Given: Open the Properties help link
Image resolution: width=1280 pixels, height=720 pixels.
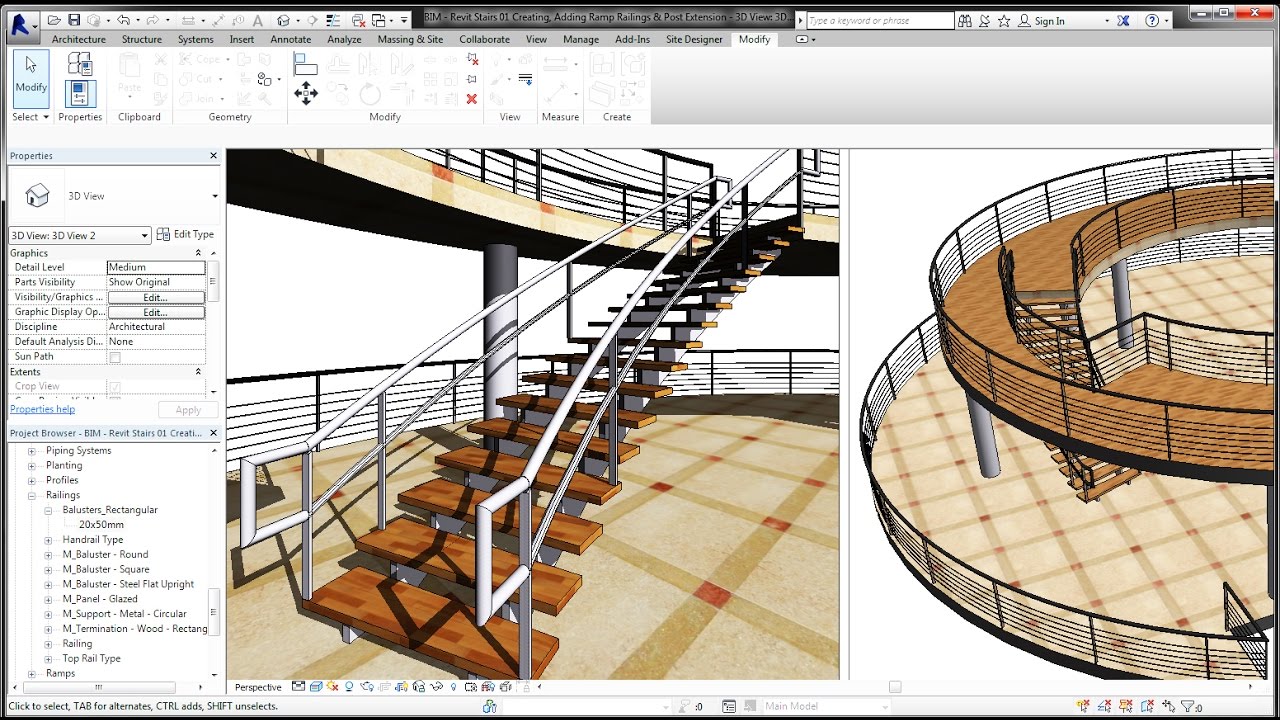Looking at the screenshot, I should click(42, 409).
